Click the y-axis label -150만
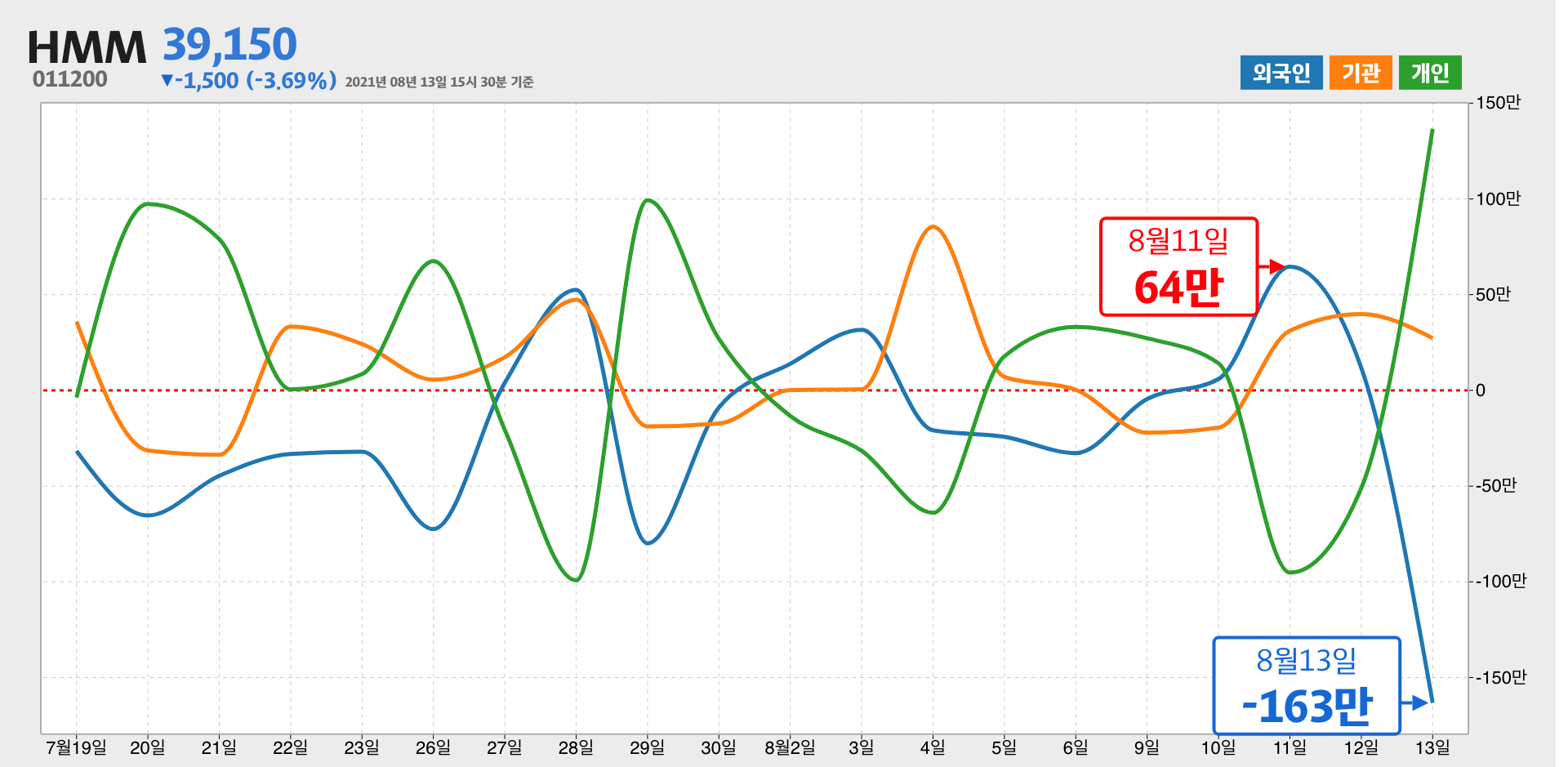Image resolution: width=1568 pixels, height=767 pixels. point(1500,677)
